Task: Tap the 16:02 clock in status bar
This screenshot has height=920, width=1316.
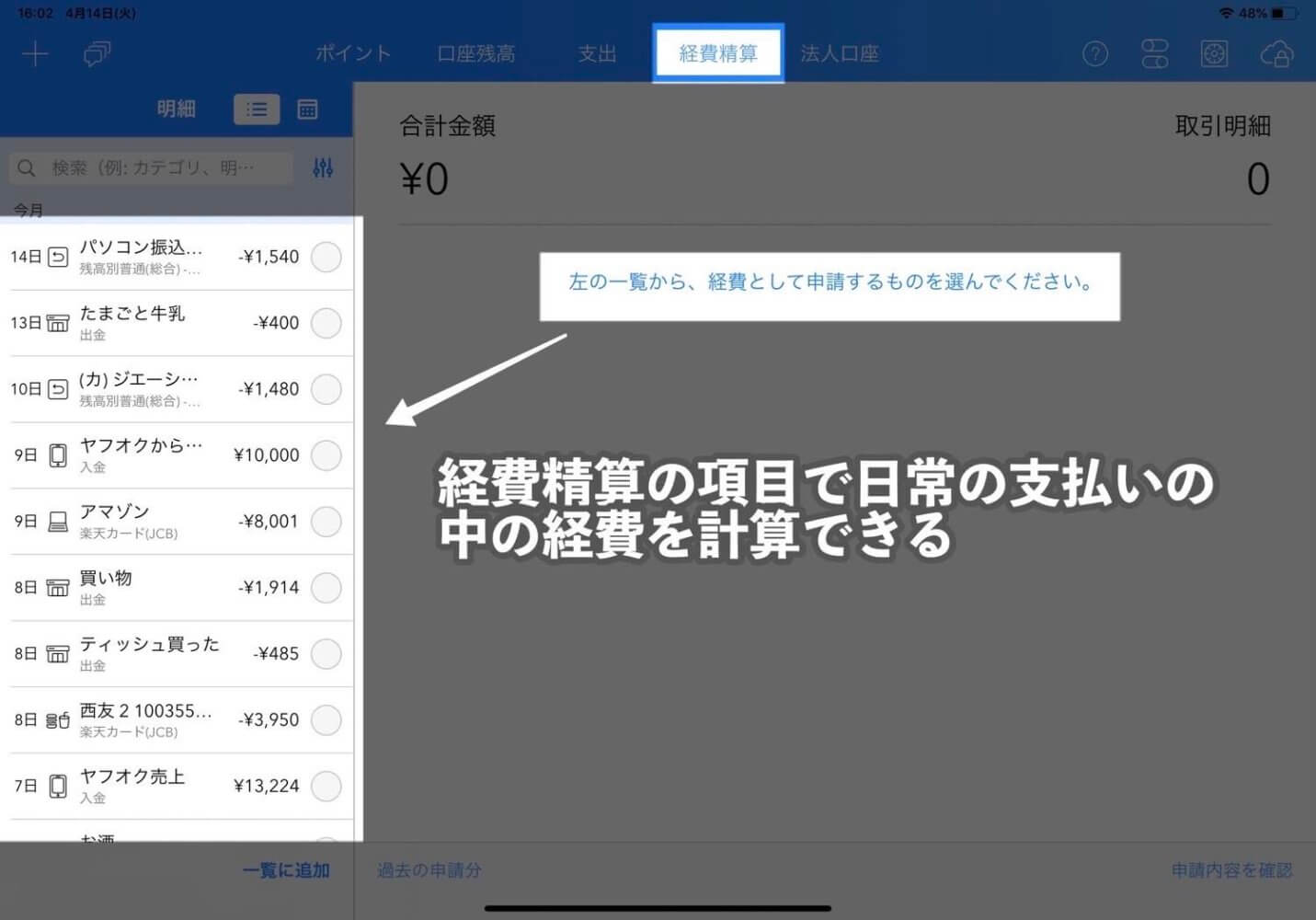Action: [36, 14]
